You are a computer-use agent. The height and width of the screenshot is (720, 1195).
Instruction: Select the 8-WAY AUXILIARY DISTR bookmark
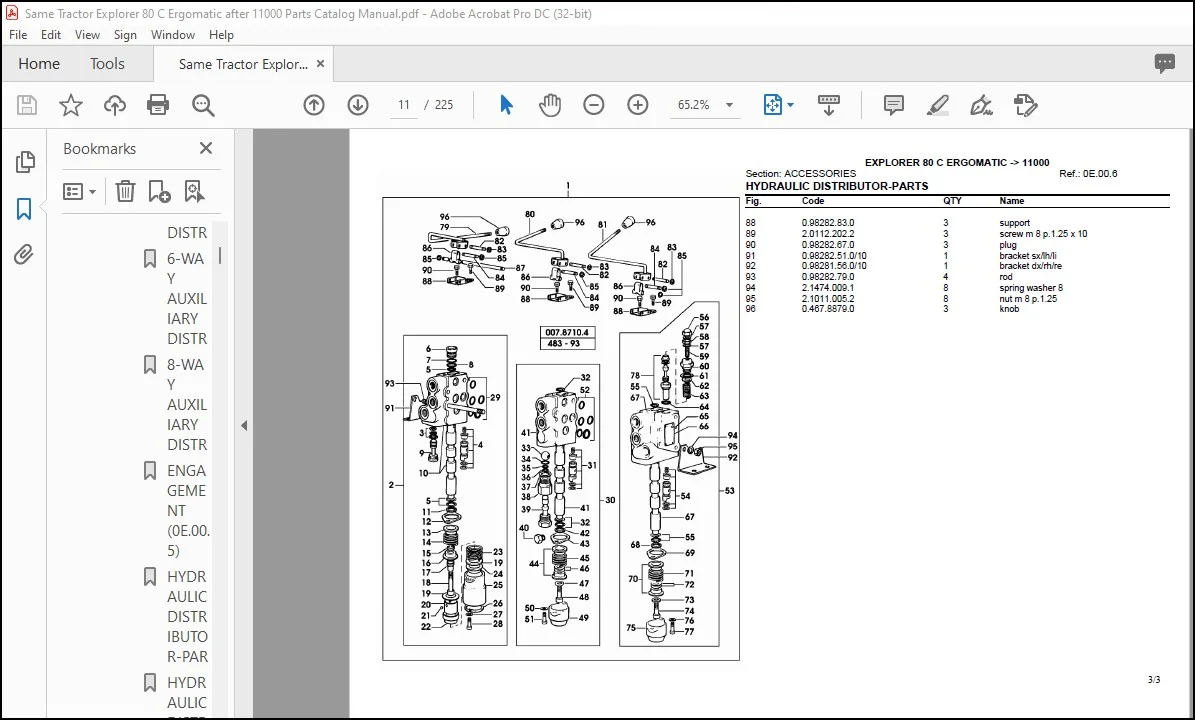(187, 405)
